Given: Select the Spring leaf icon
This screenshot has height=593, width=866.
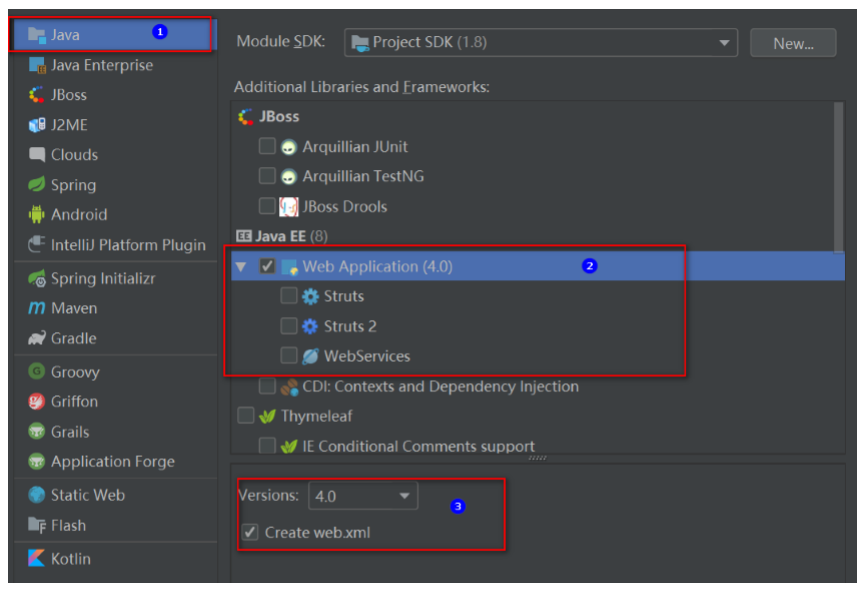Looking at the screenshot, I should coord(37,184).
